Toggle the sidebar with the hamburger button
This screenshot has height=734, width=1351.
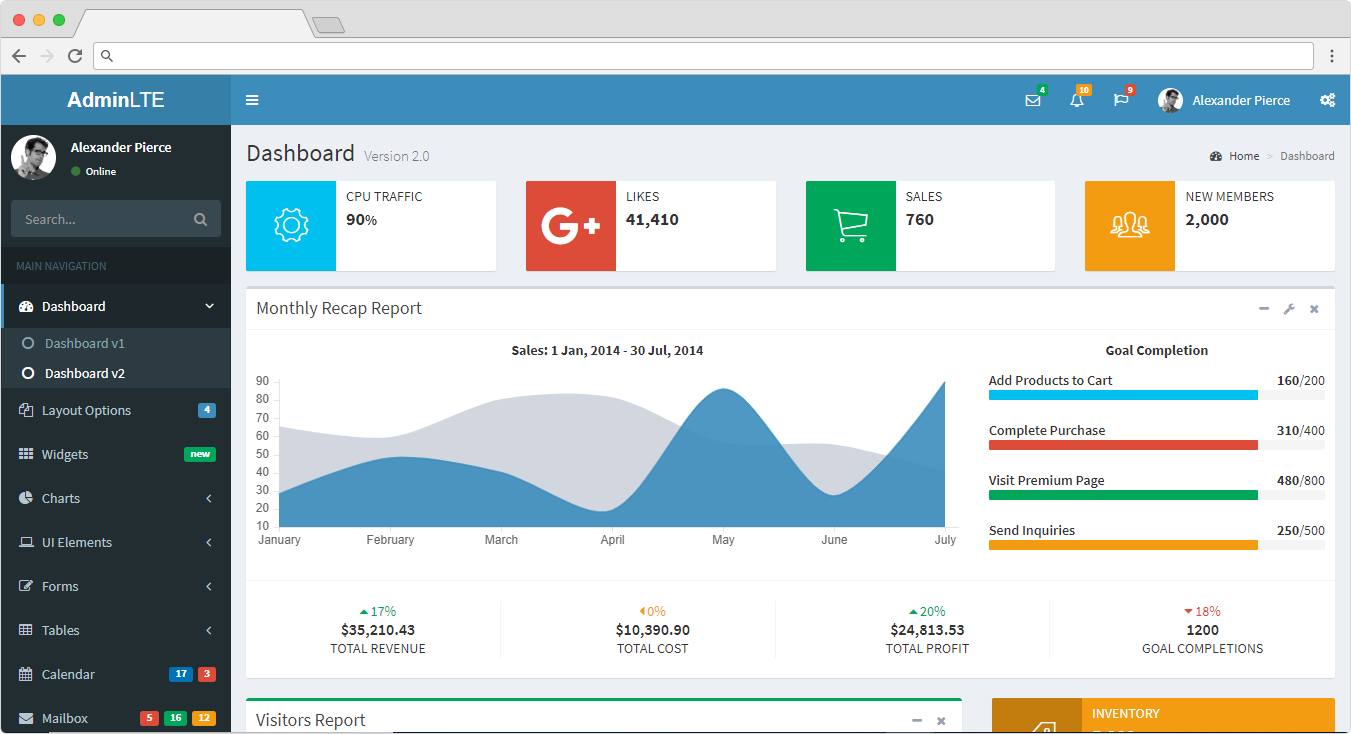click(252, 100)
